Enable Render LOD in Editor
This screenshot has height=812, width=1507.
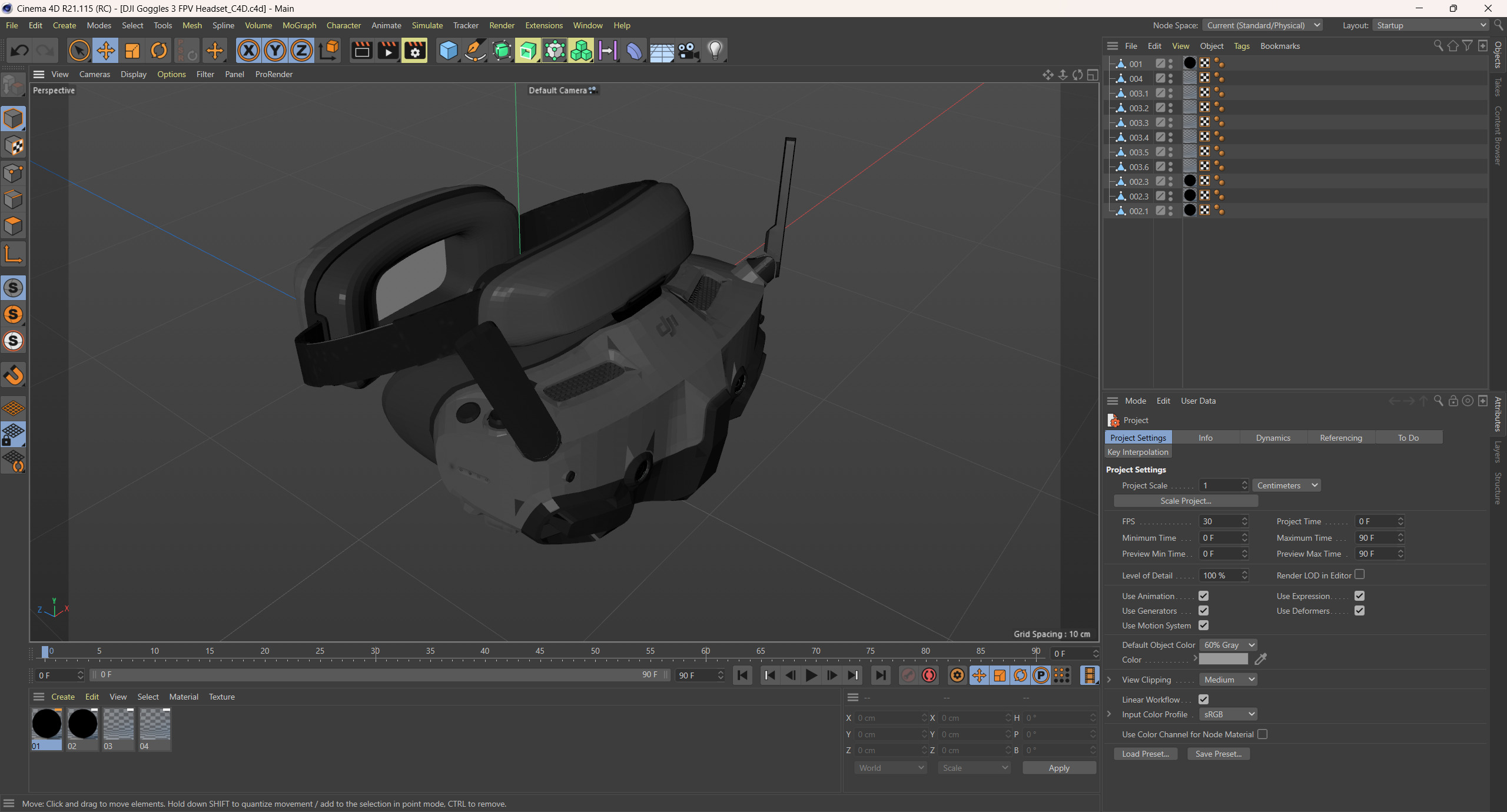[x=1359, y=575]
